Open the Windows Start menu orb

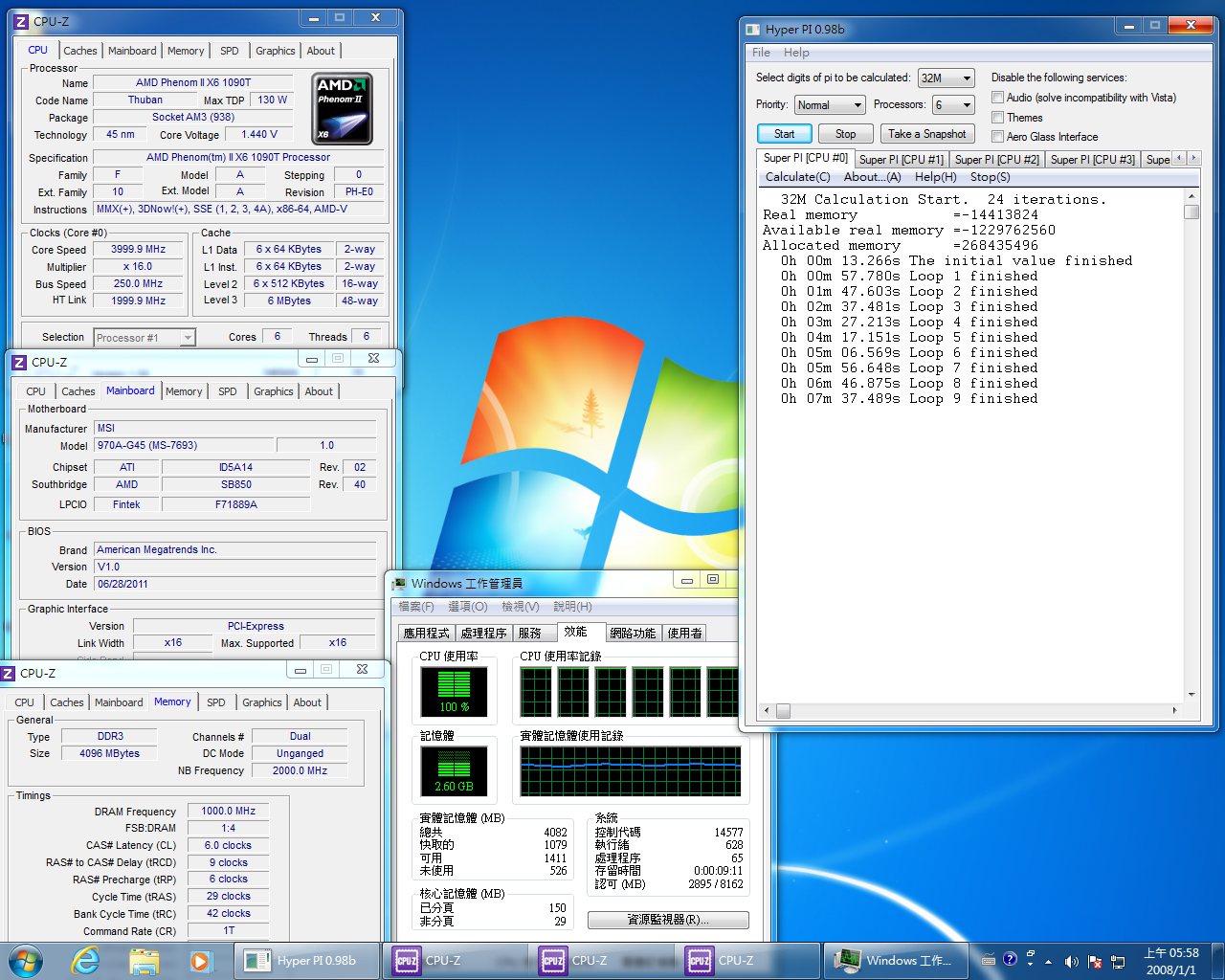tap(26, 960)
